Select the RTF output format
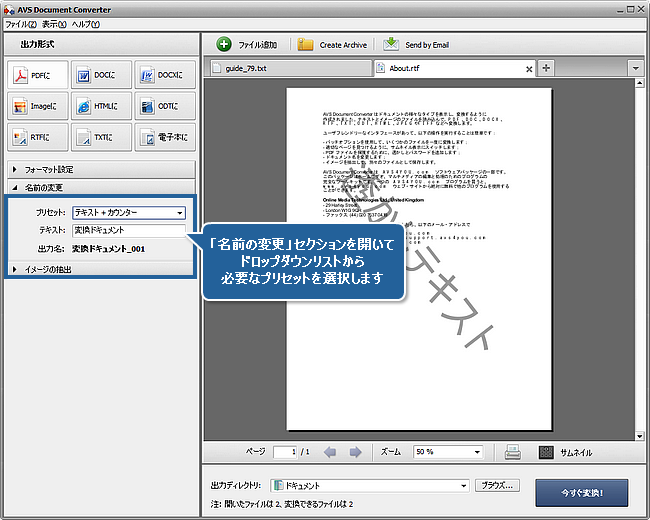 tap(38, 137)
